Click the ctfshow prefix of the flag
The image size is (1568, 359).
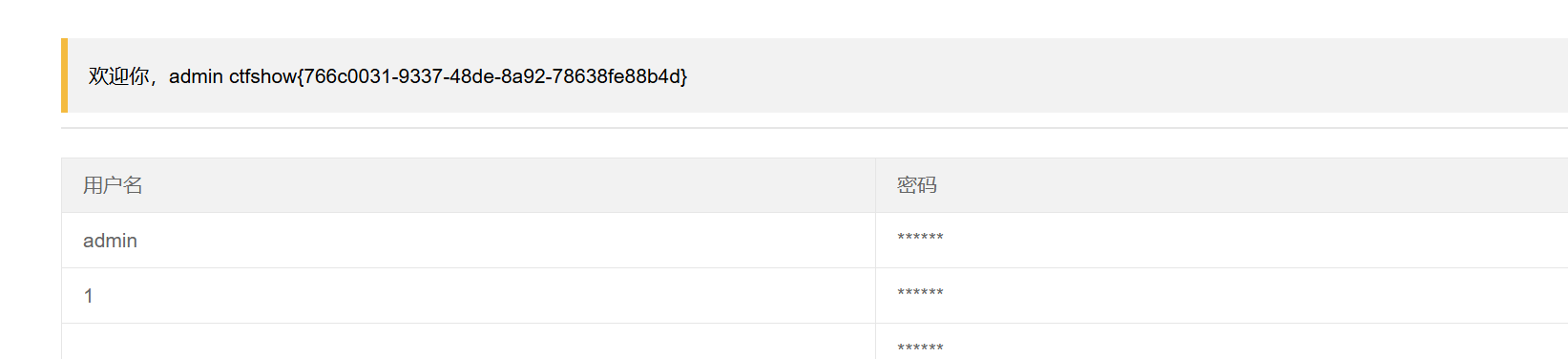[x=262, y=76]
